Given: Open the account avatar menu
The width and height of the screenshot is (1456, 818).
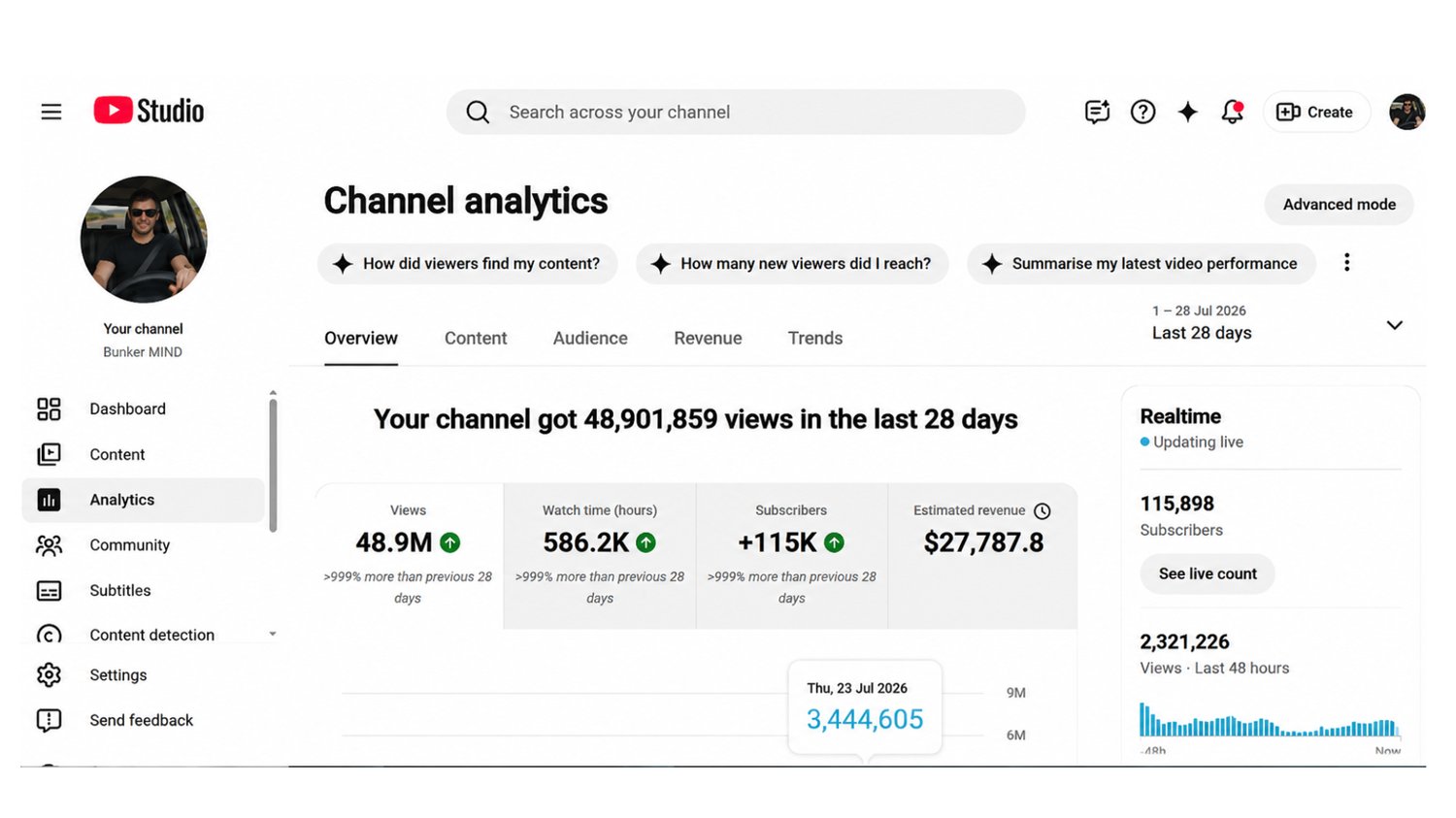Looking at the screenshot, I should [1406, 112].
